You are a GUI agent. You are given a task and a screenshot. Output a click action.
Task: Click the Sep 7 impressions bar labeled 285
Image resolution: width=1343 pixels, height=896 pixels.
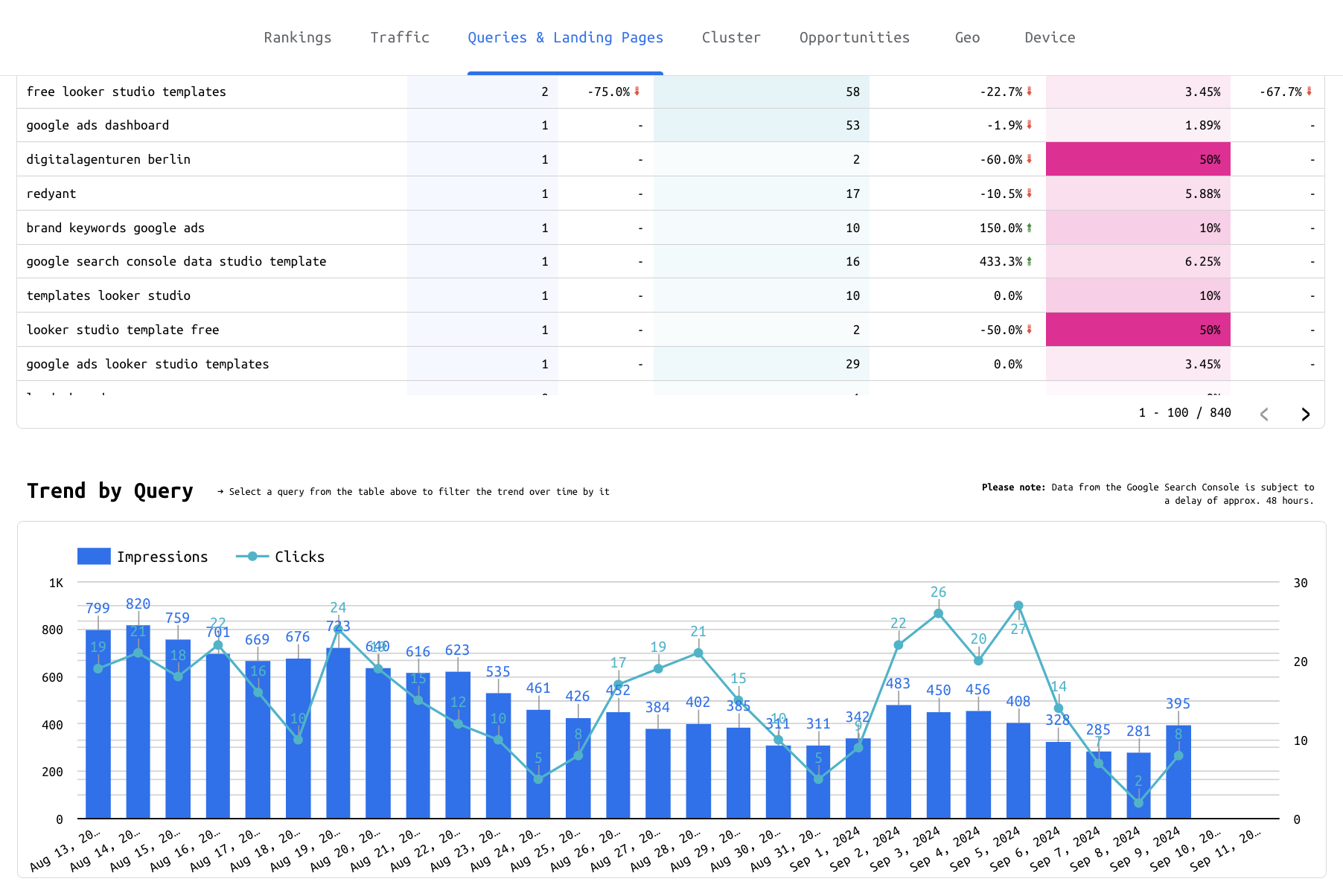click(x=1098, y=785)
